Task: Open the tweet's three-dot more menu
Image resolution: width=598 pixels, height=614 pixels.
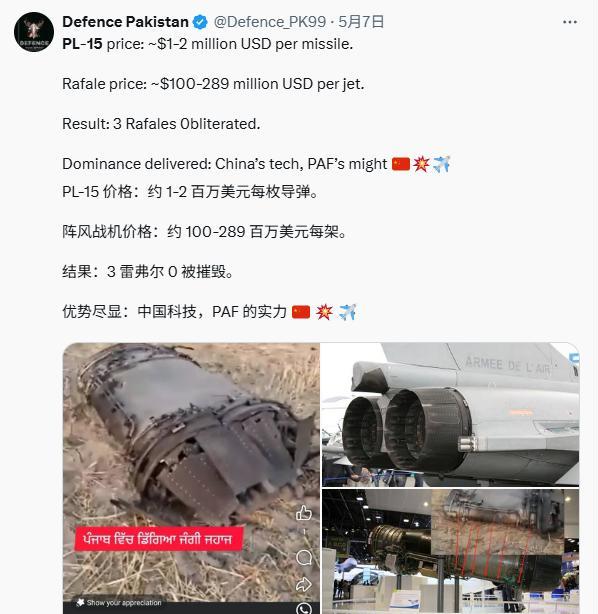Action: pos(570,22)
